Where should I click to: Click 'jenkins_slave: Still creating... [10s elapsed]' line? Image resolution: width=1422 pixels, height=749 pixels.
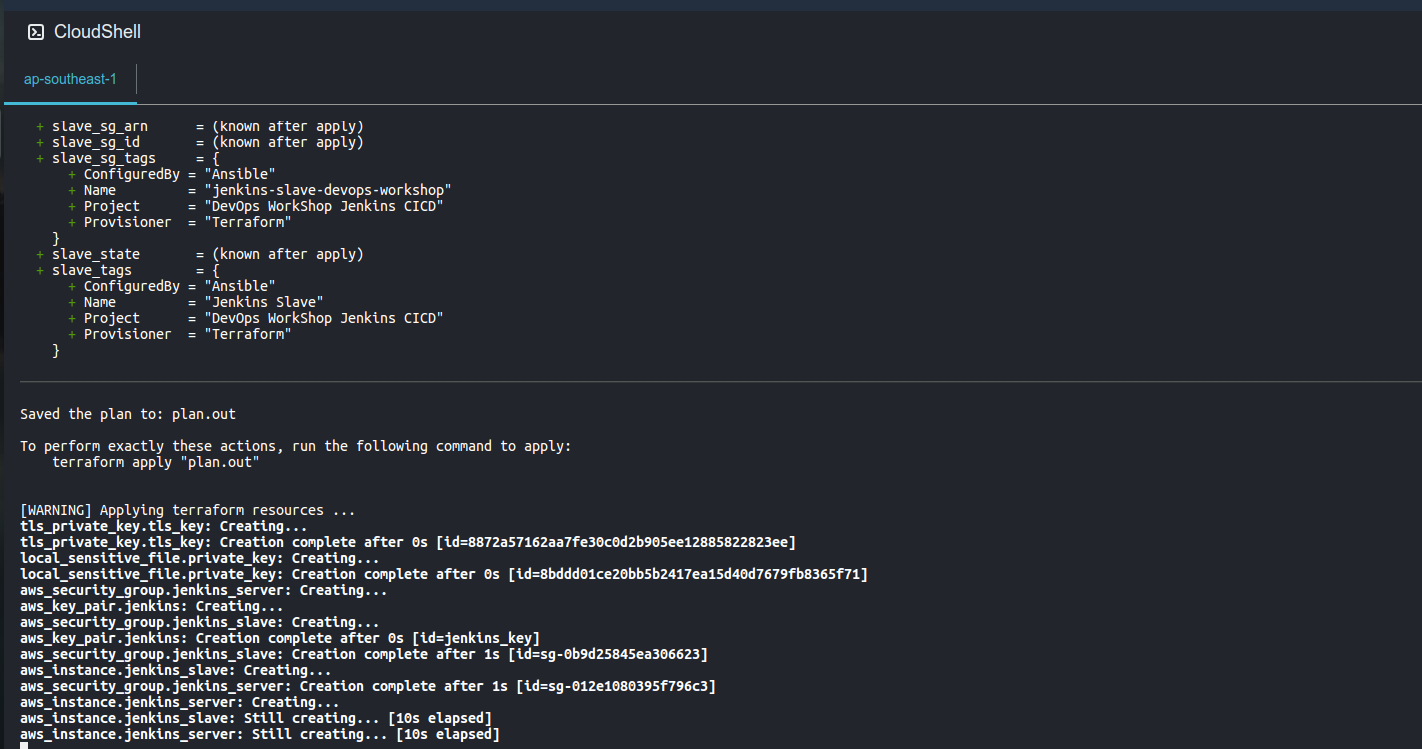256,718
